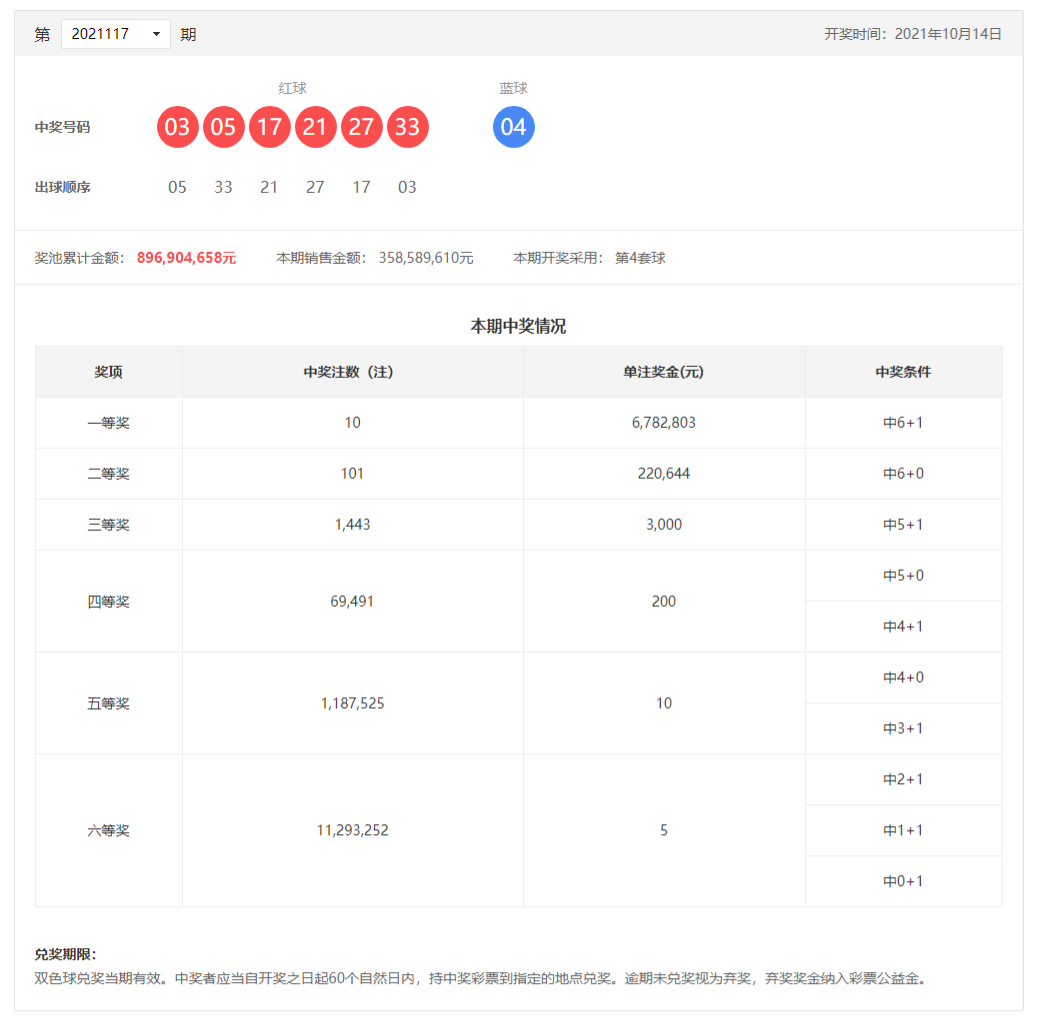1040x1020 pixels.
Task: Select the red ball 05
Action: [223, 127]
